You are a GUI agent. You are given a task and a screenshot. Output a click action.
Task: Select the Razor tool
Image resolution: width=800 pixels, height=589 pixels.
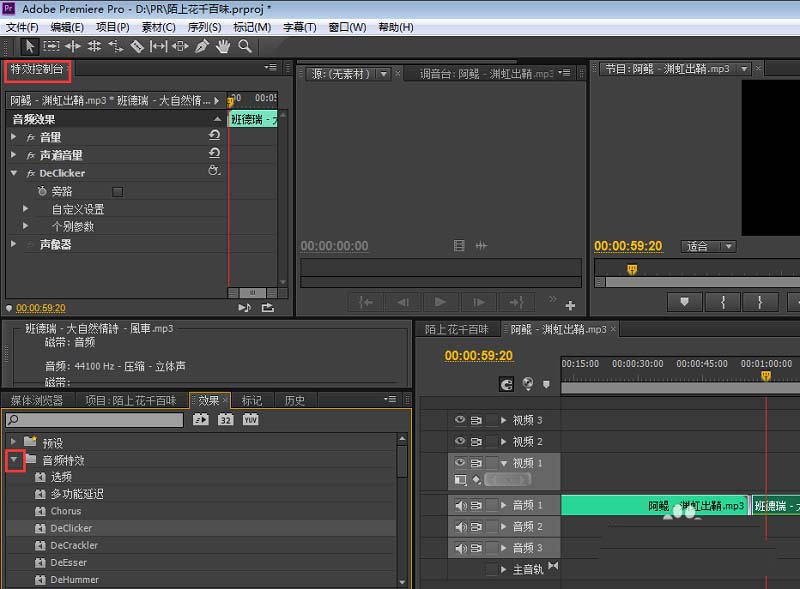(137, 46)
